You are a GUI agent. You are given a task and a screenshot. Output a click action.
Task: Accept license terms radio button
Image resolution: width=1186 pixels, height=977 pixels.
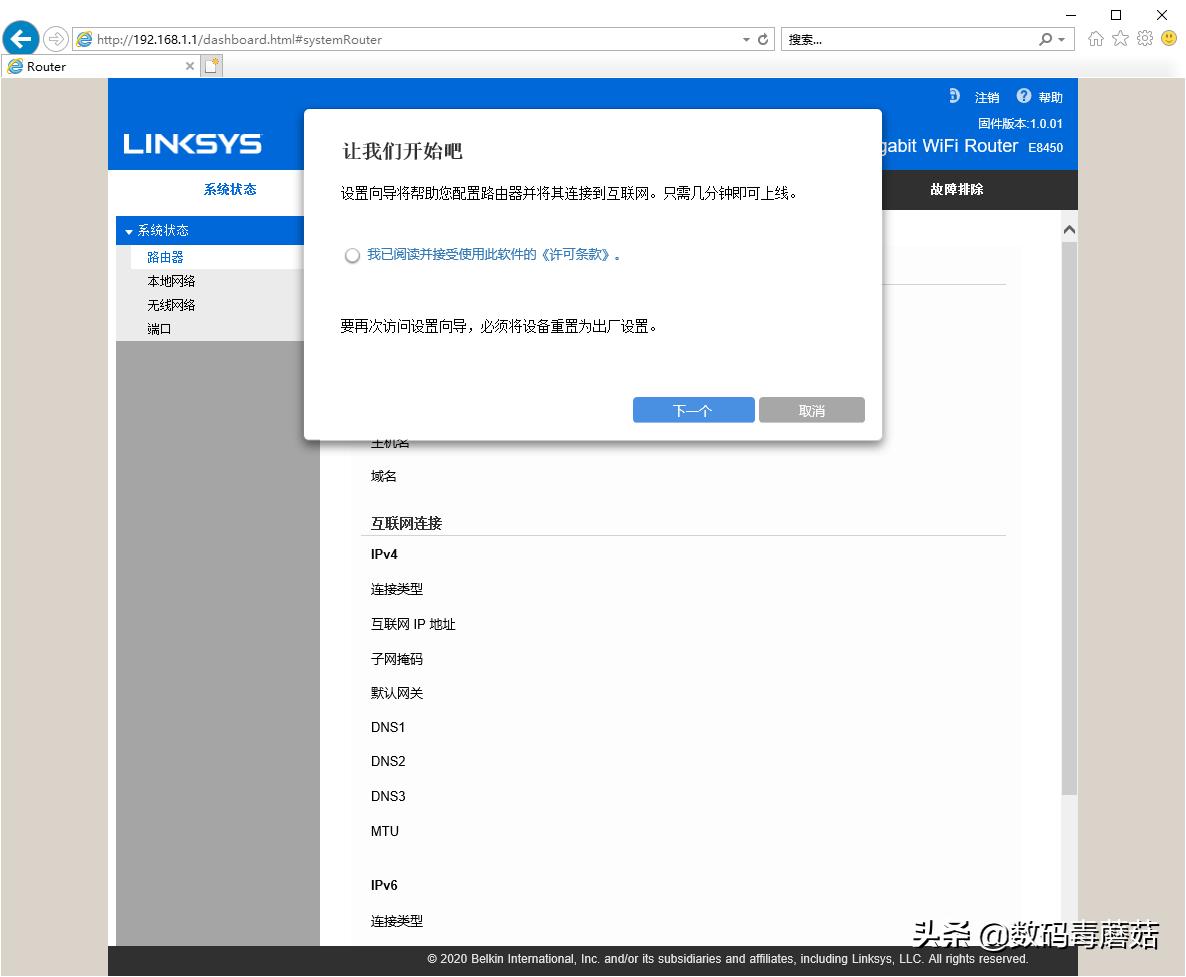tap(352, 256)
